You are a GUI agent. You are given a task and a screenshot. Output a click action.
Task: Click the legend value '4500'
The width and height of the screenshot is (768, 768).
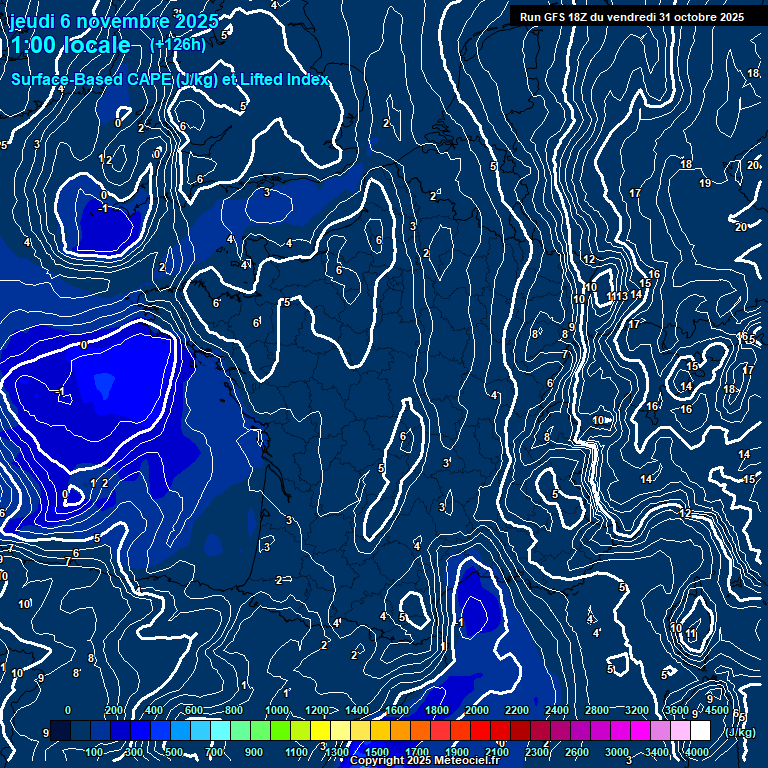click(x=717, y=710)
